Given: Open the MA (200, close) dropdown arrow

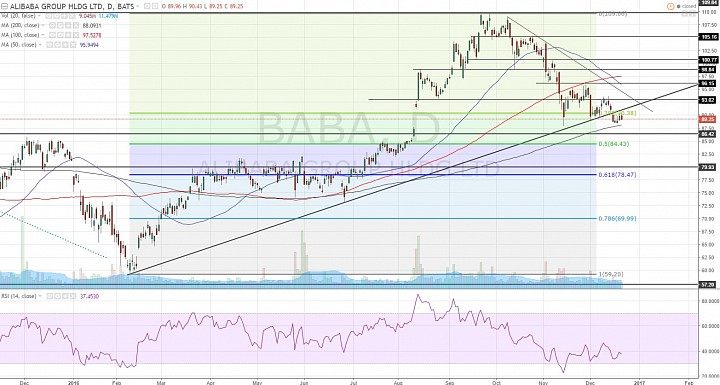Looking at the screenshot, I should tap(43, 25).
